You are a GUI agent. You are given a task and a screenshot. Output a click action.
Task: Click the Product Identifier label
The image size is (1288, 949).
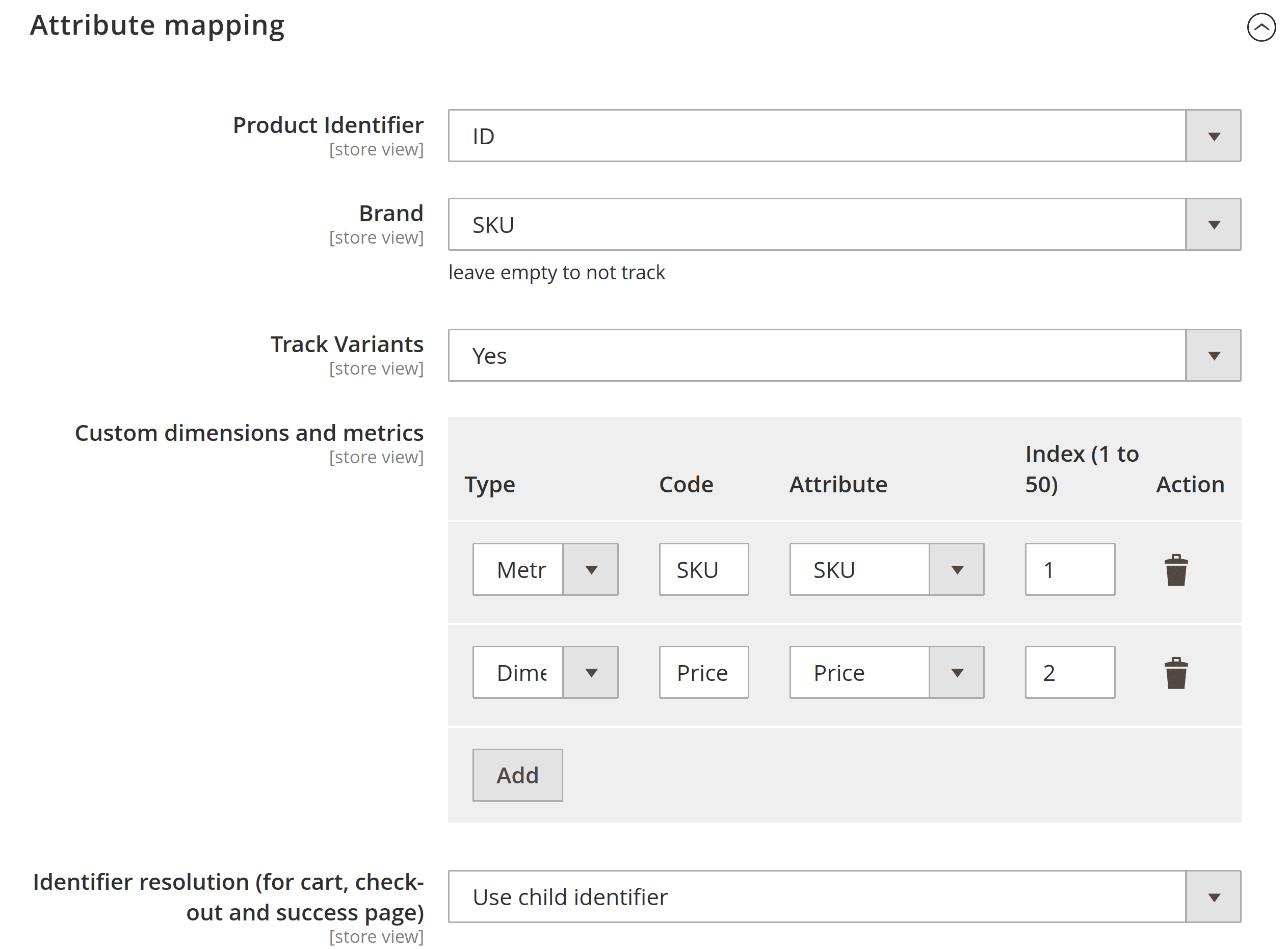[x=328, y=125]
